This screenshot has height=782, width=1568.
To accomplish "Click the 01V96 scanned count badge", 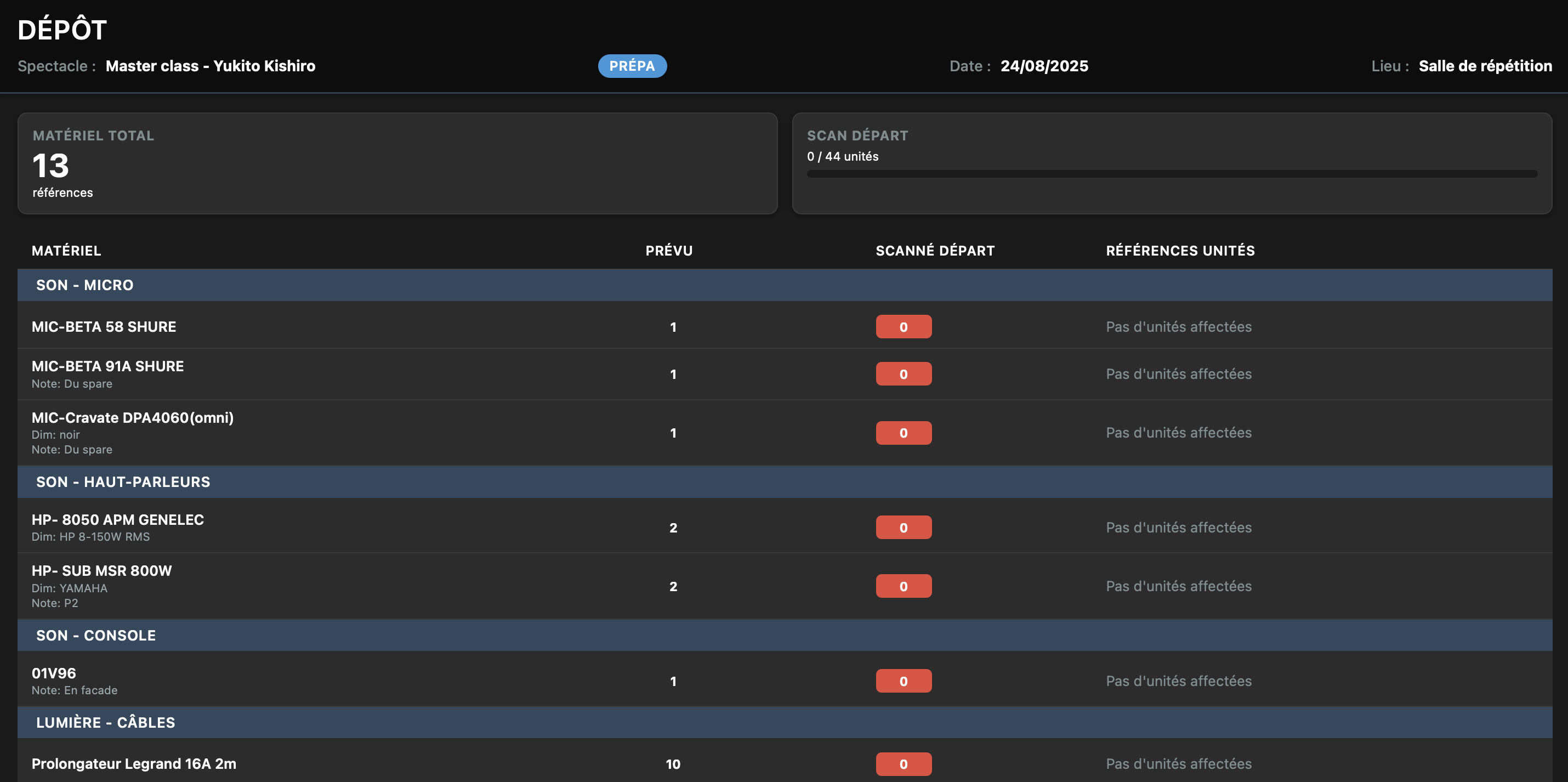I will (x=904, y=681).
